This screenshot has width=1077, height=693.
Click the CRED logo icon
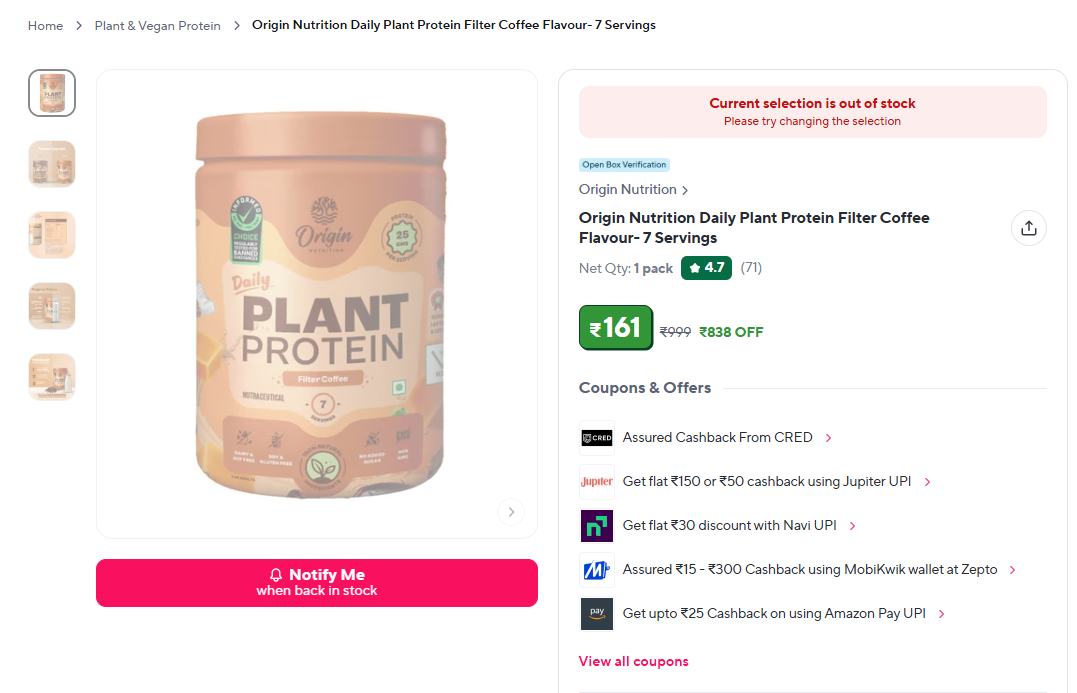(596, 438)
